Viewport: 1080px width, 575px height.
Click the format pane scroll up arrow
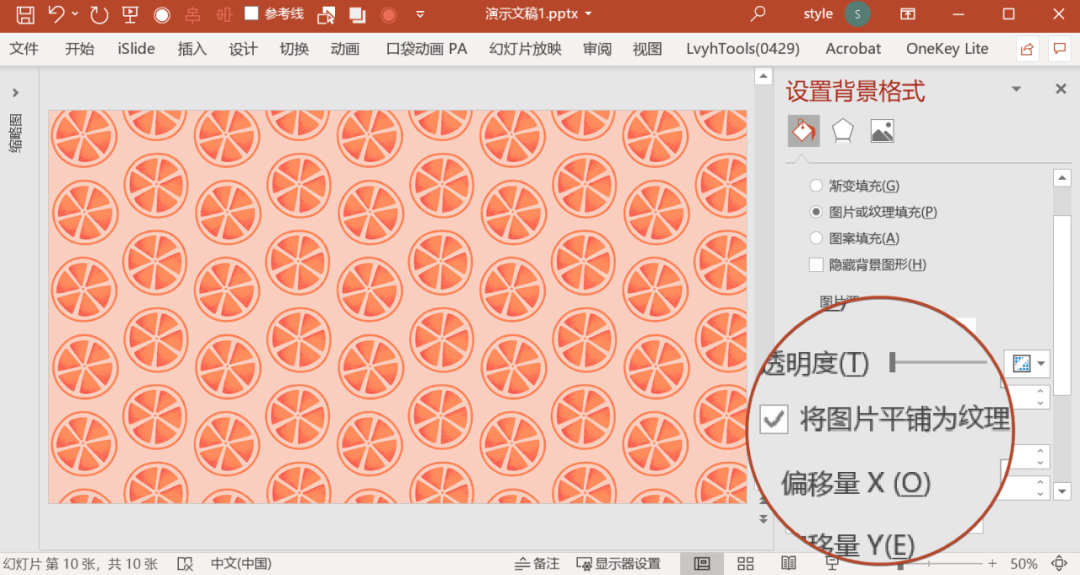[x=1062, y=178]
